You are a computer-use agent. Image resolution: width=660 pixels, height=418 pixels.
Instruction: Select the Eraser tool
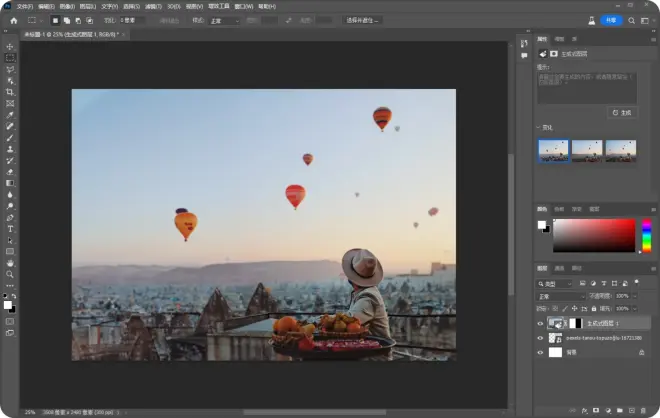pos(10,172)
